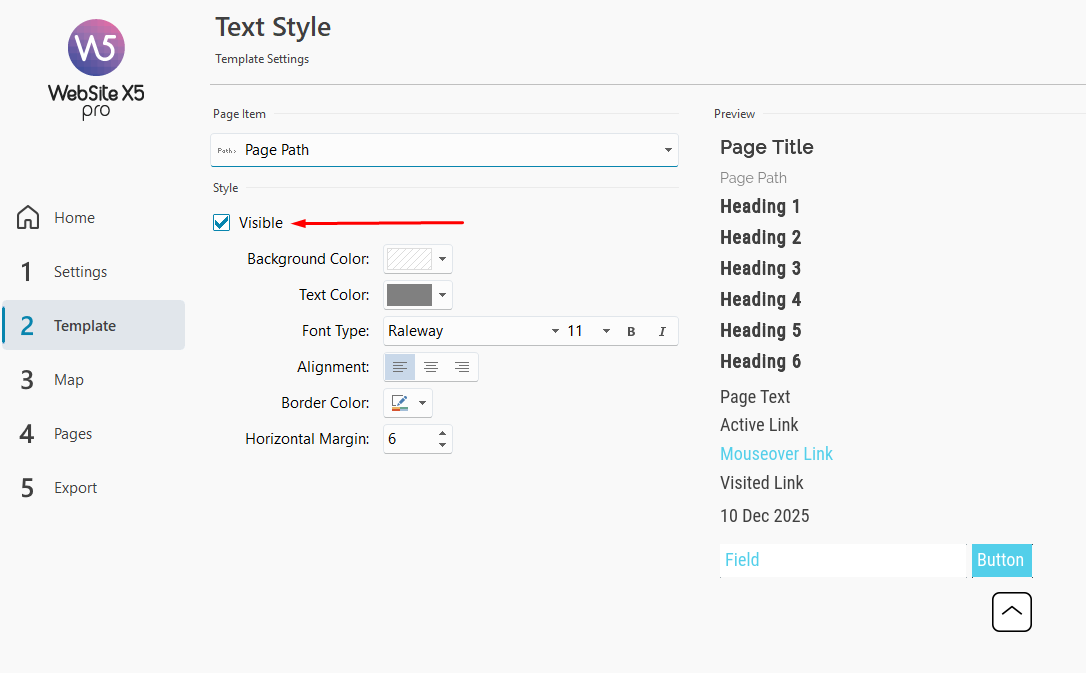Open the Border Color picker icon
1086x673 pixels.
pyautogui.click(x=400, y=403)
